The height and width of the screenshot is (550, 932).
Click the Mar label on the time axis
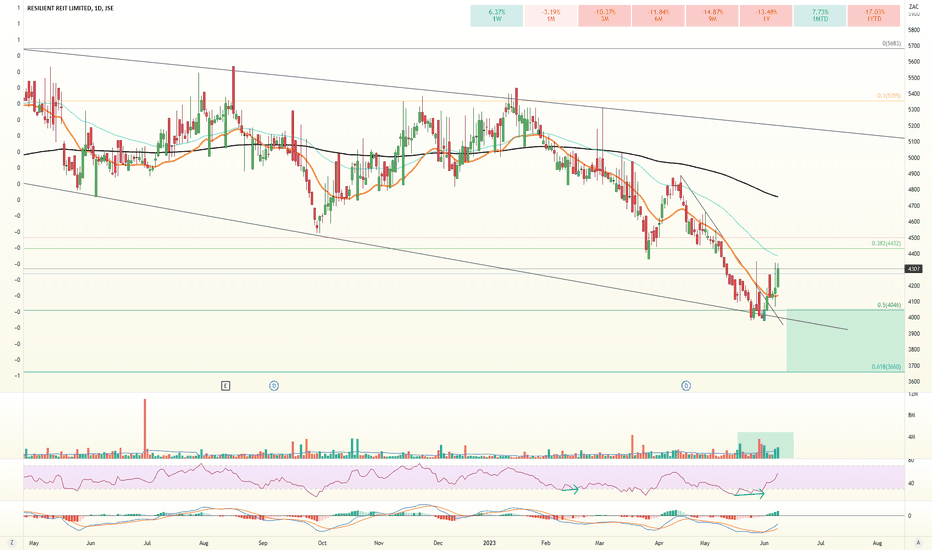(600, 543)
